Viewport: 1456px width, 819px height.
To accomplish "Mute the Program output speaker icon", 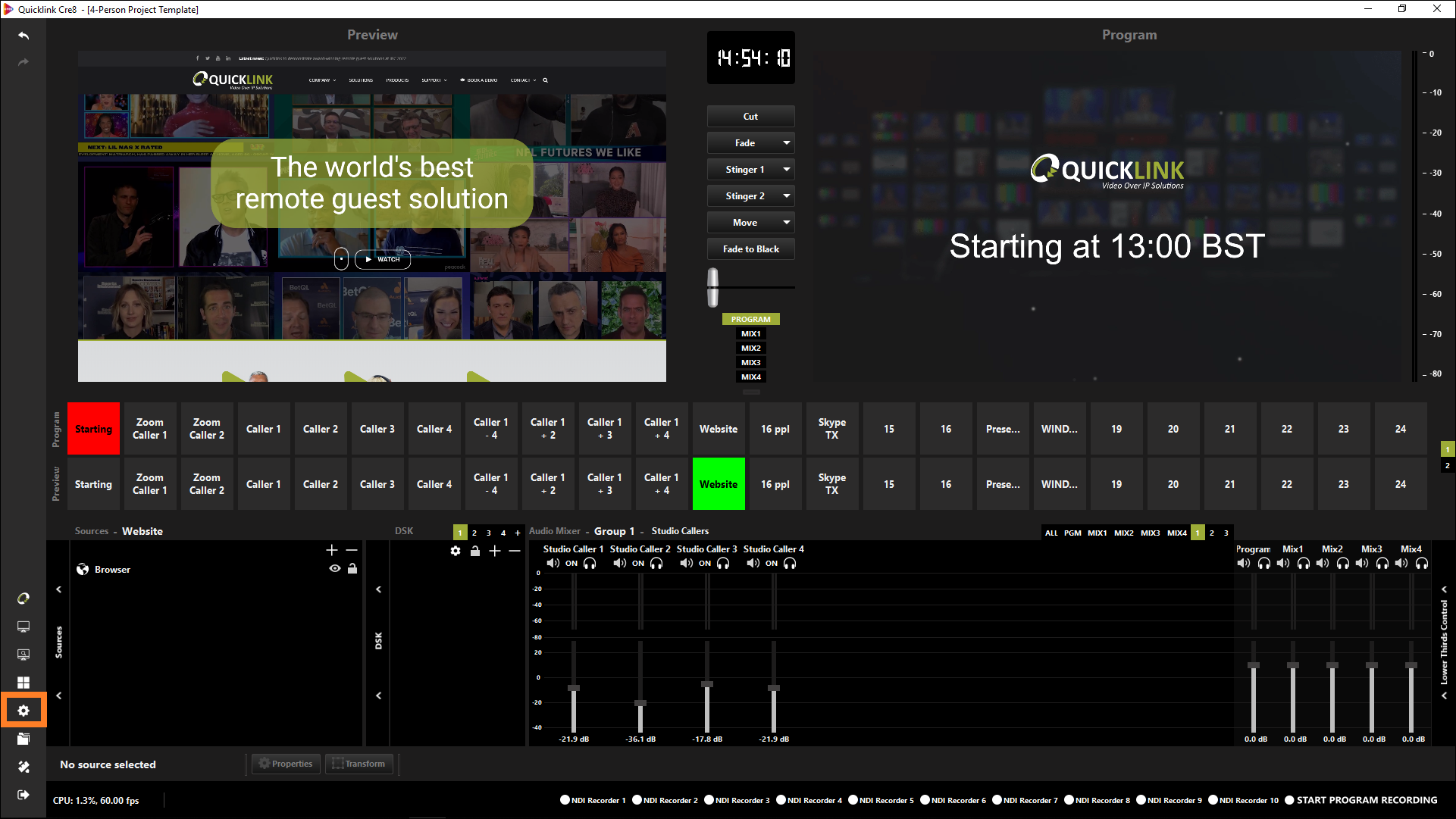I will tap(1243, 564).
